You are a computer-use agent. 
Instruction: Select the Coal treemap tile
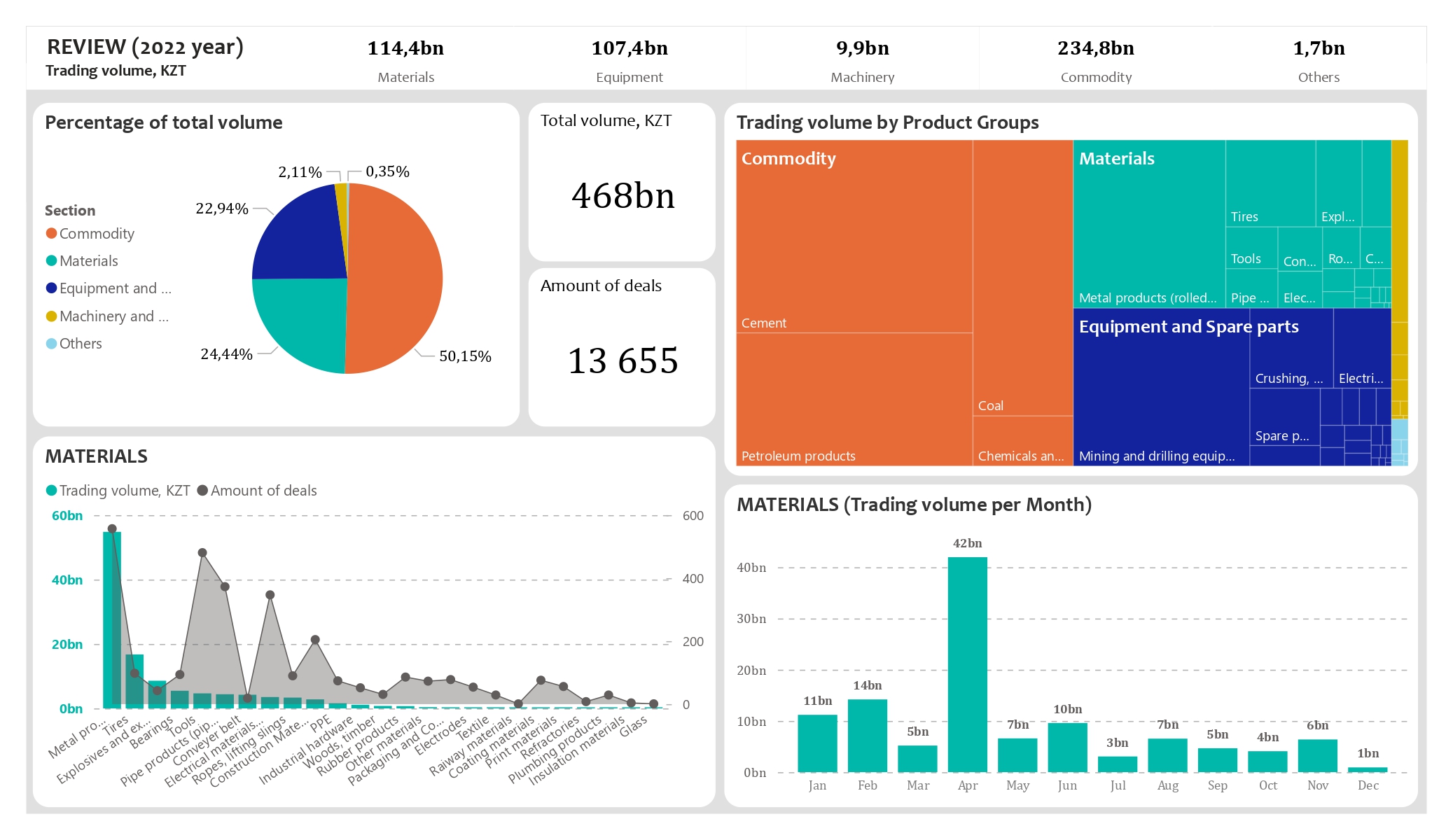point(1023,278)
